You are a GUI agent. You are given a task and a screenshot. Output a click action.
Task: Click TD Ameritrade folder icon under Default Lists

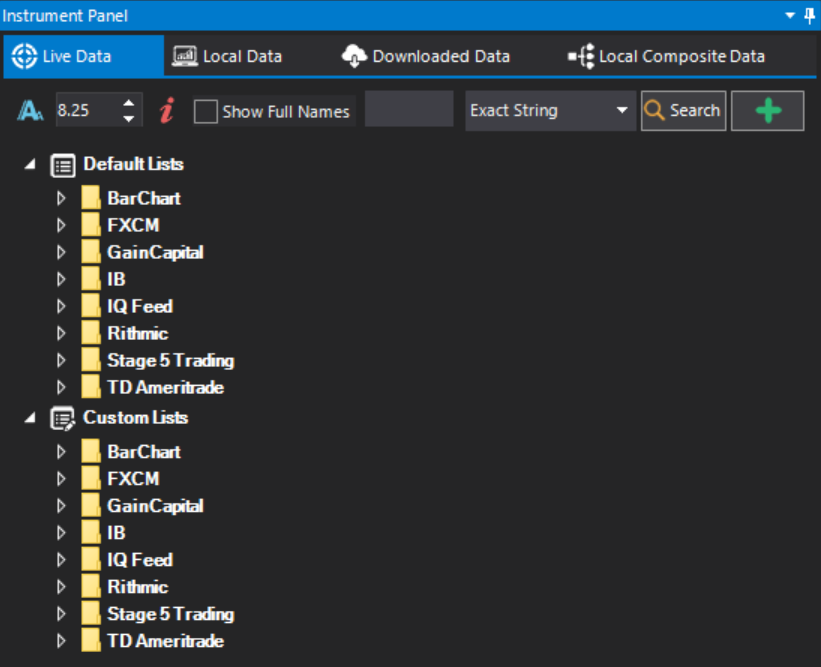tap(91, 387)
